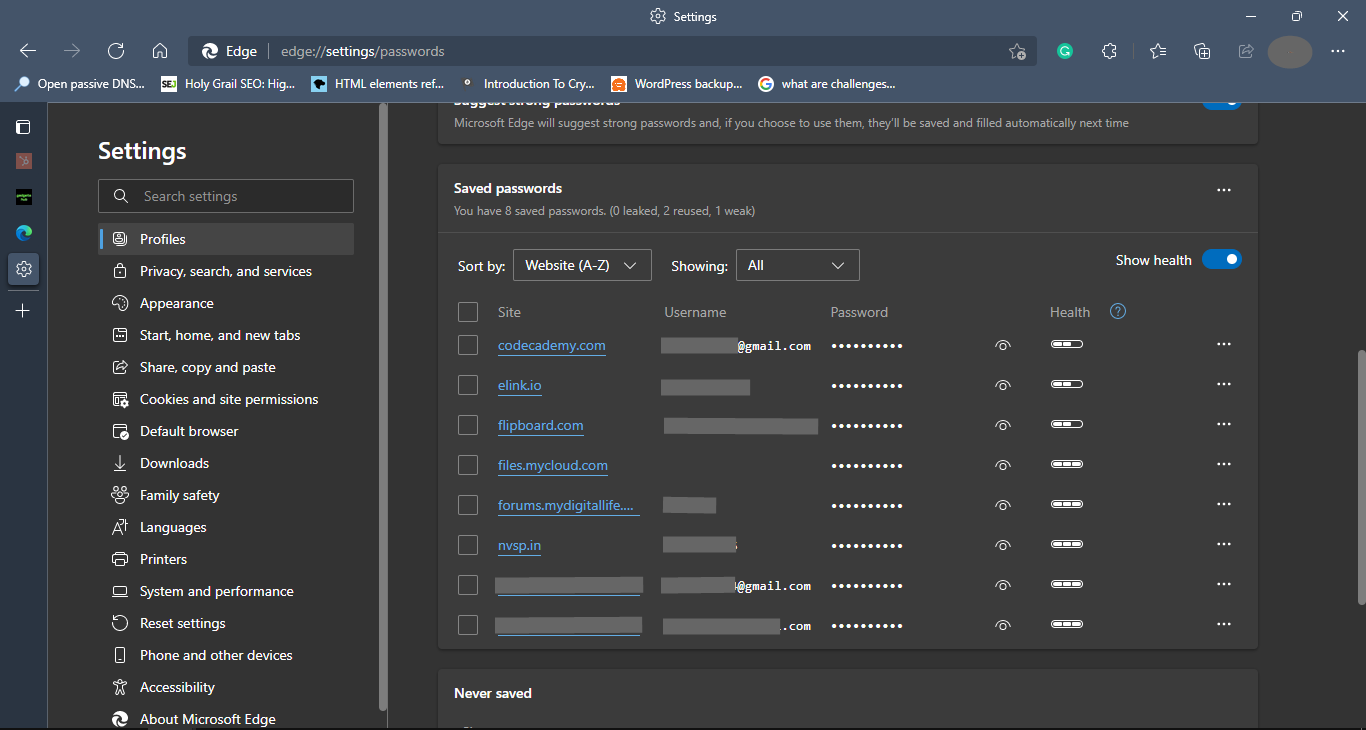Open more actions for elink.io row
The width and height of the screenshot is (1366, 730).
click(1223, 384)
